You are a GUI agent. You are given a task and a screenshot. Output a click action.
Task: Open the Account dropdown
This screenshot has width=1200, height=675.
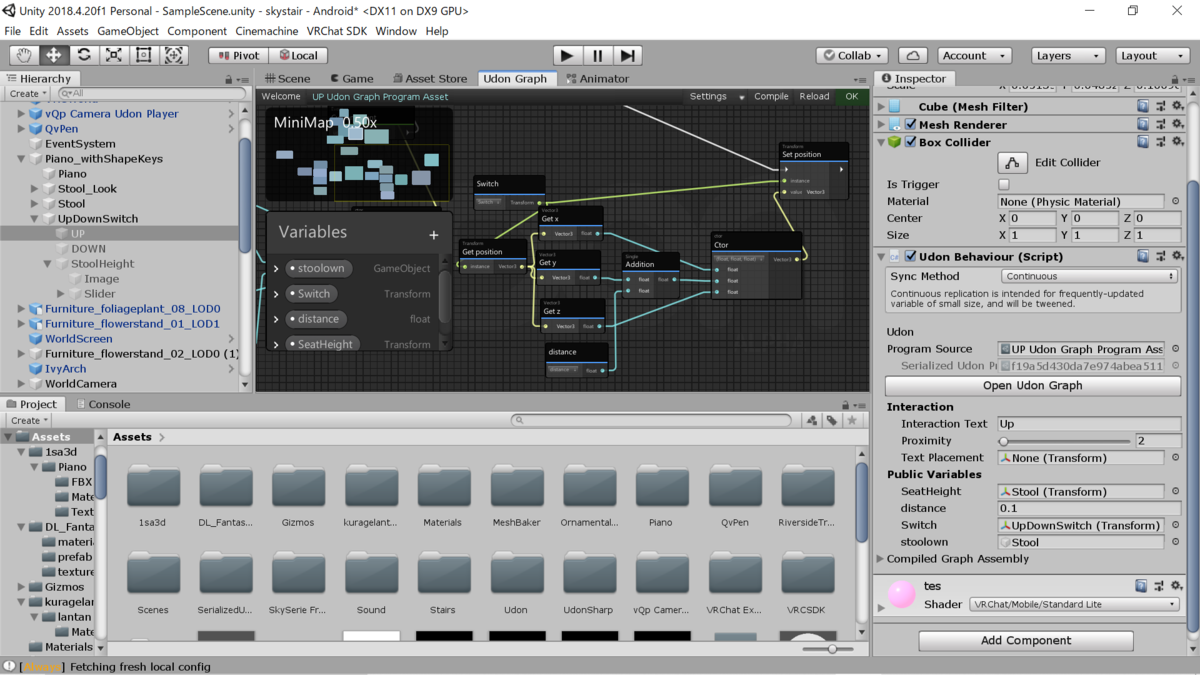[973, 56]
